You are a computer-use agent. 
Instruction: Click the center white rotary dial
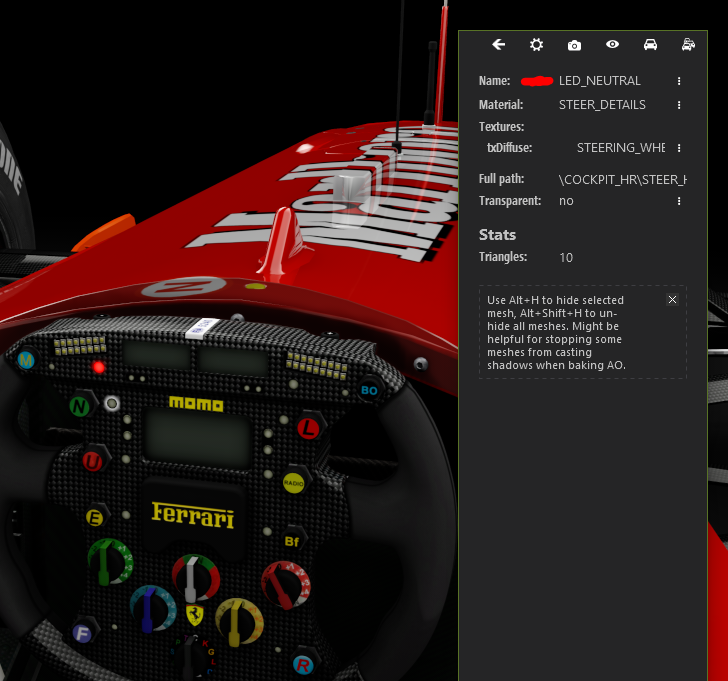(x=195, y=577)
